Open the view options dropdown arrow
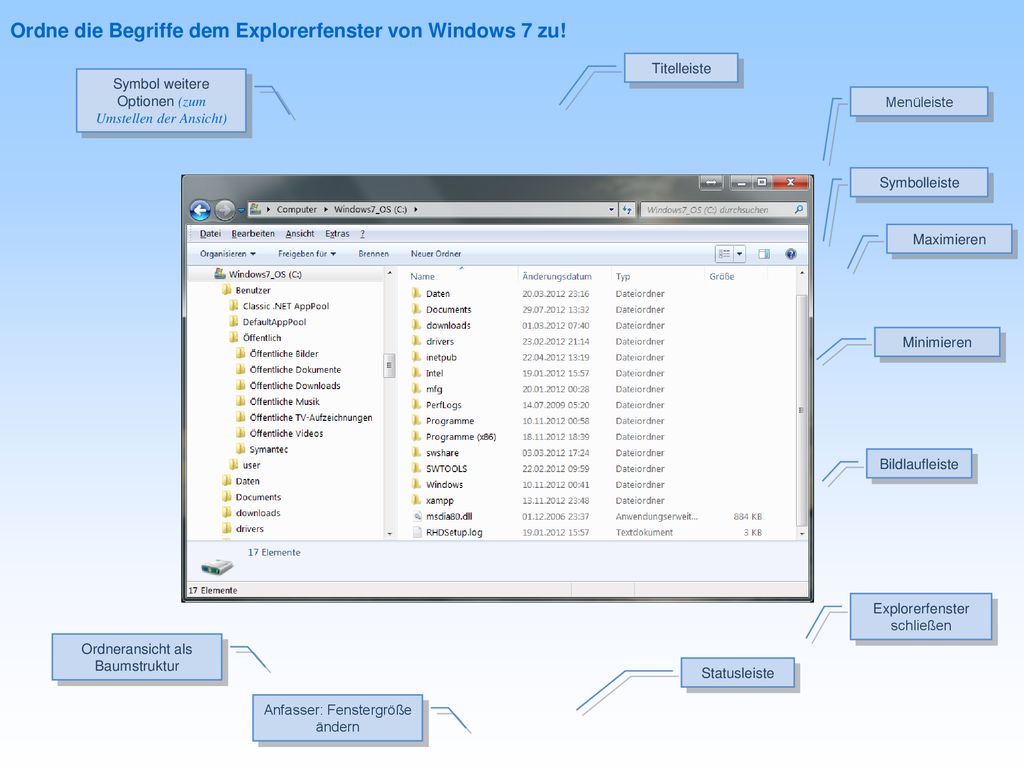Viewport: 1024px width, 768px height. coord(739,254)
